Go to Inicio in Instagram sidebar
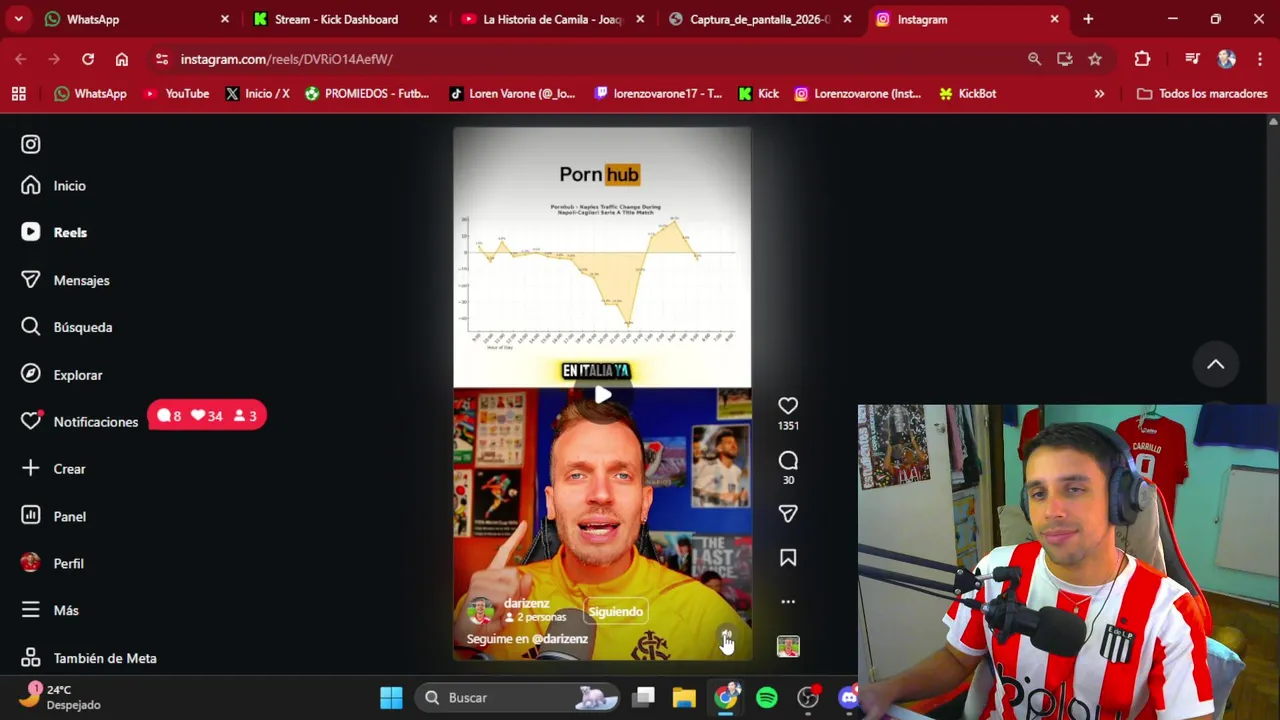 [55, 186]
